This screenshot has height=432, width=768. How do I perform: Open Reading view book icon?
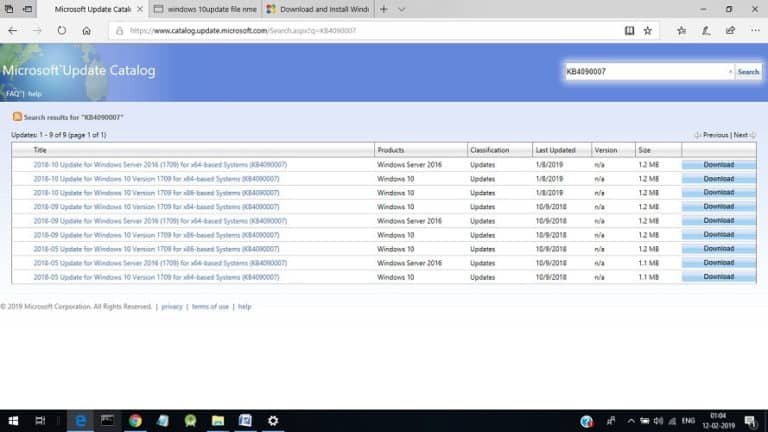[x=629, y=31]
